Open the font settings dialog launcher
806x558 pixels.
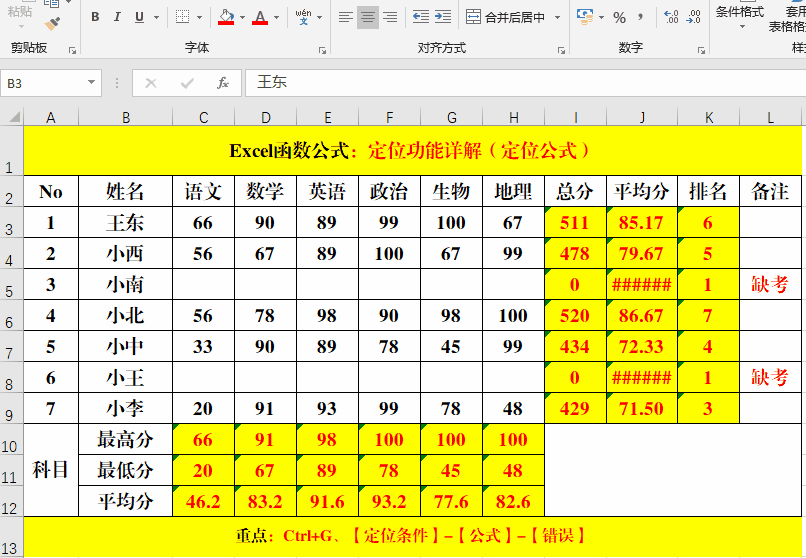coord(322,49)
